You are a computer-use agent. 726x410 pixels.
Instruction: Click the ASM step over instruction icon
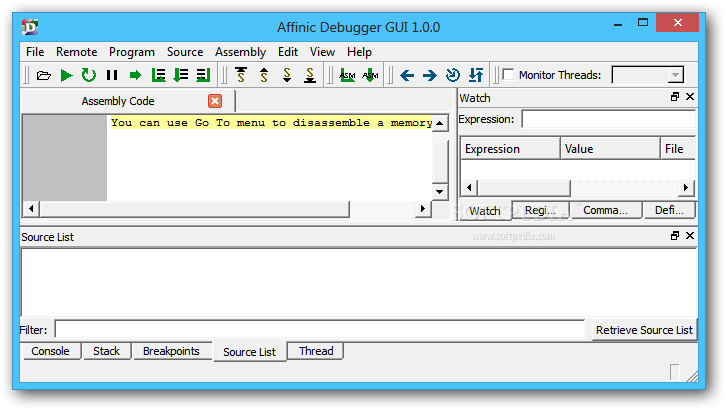pos(347,75)
